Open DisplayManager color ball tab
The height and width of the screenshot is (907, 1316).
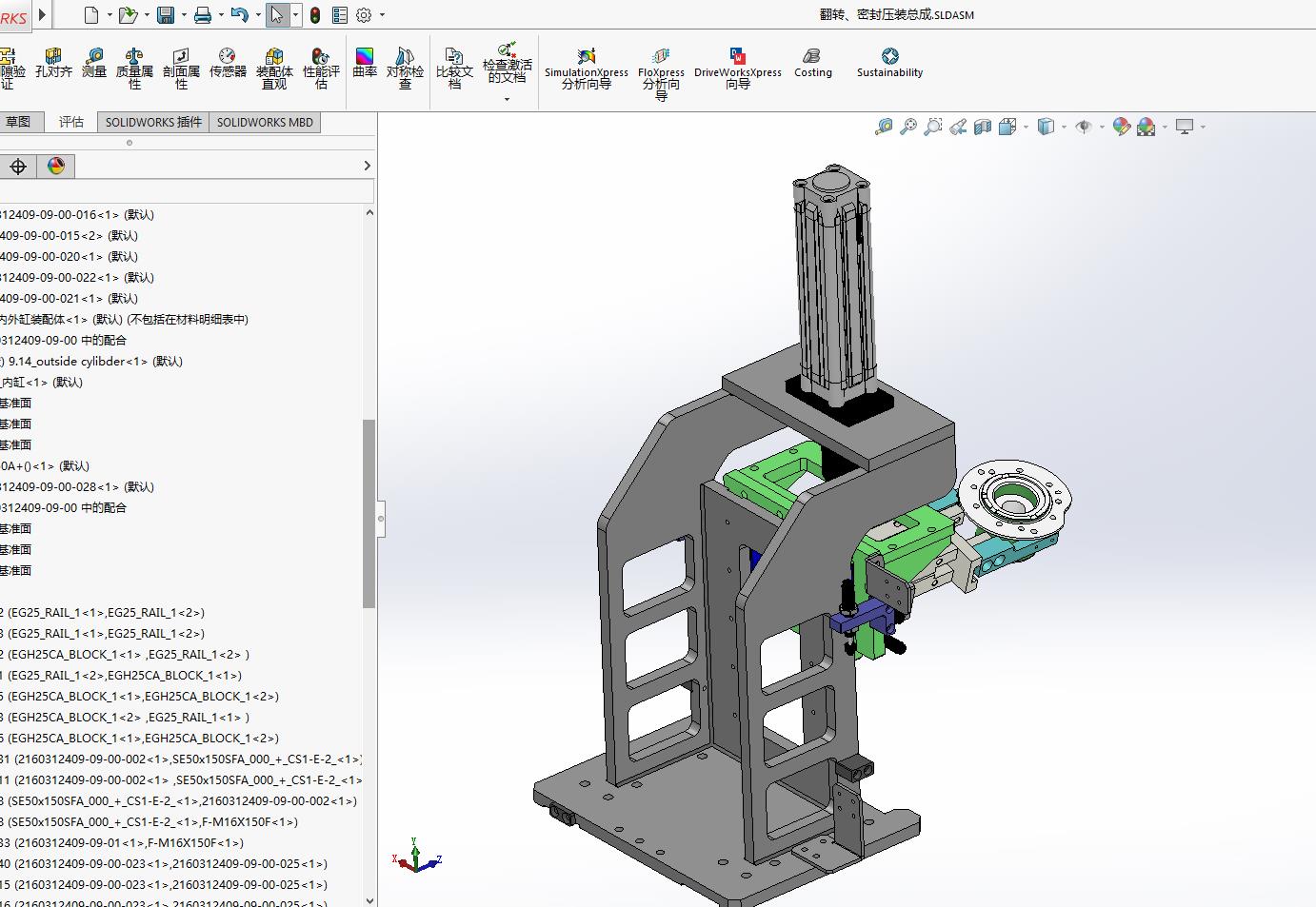pos(56,167)
